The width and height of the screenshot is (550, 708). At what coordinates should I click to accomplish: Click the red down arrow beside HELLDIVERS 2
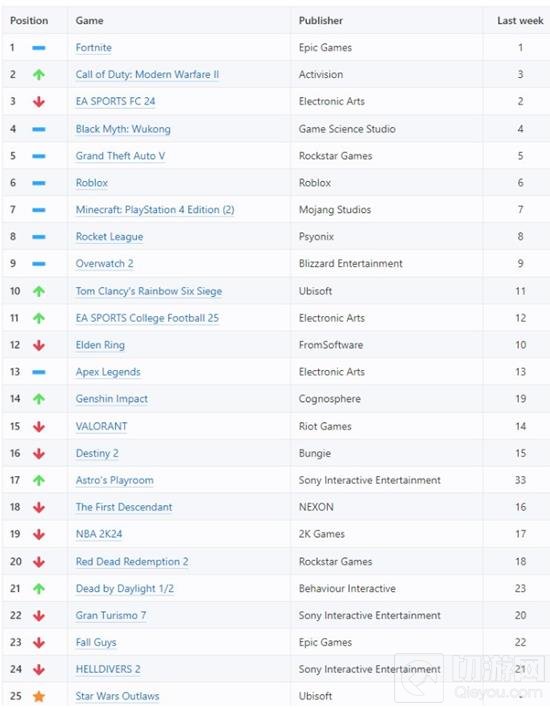(39, 669)
